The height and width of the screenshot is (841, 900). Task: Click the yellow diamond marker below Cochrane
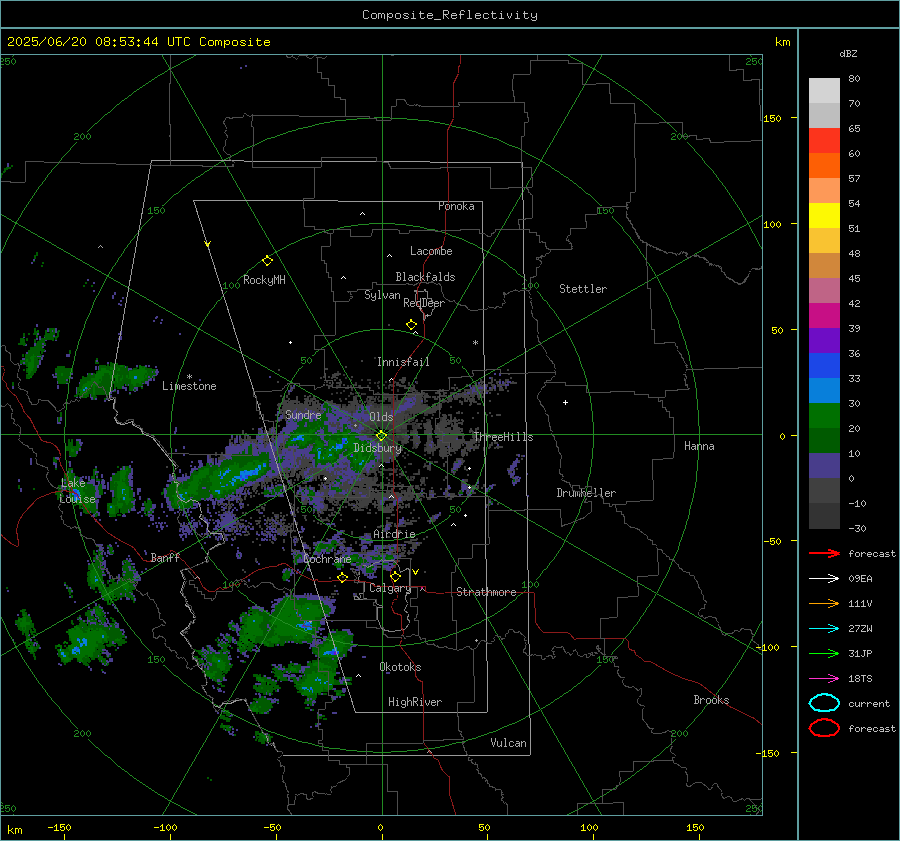(x=343, y=577)
